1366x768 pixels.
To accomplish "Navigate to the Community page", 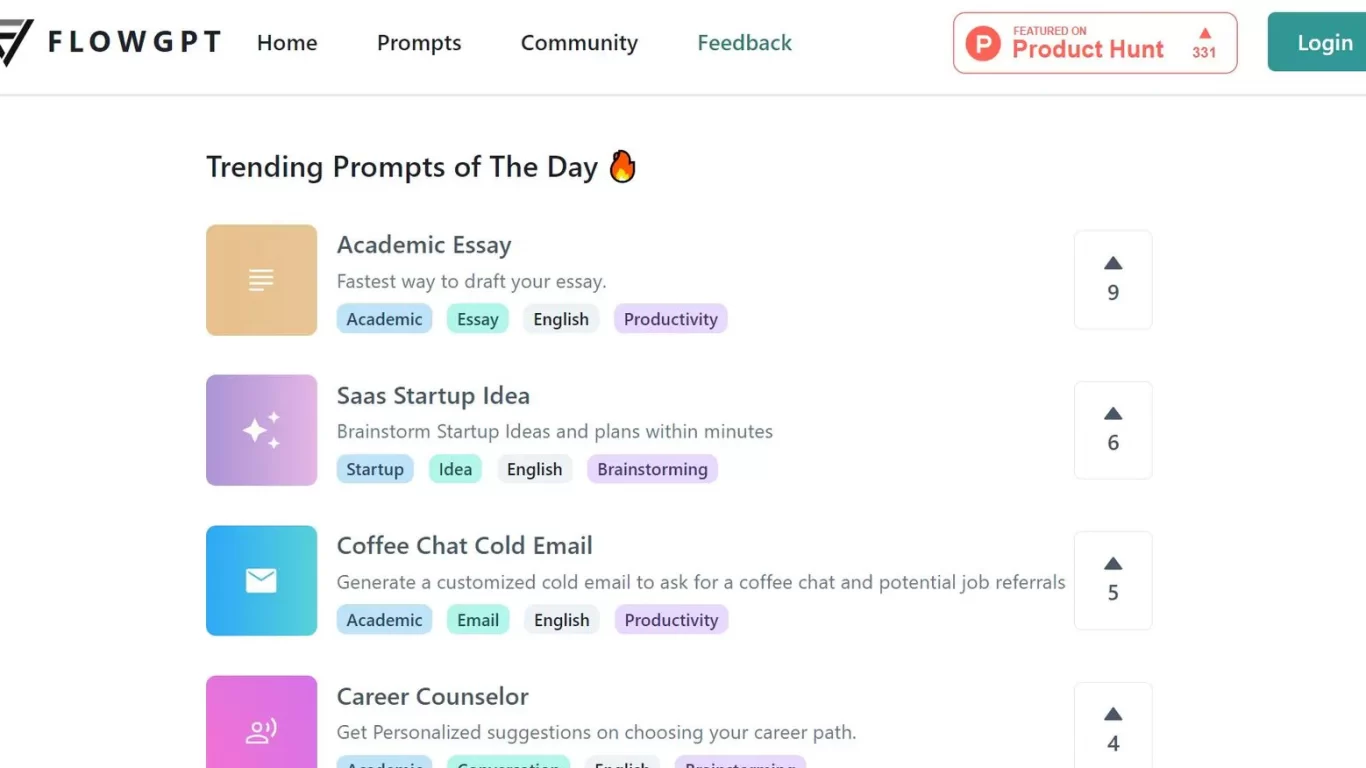I will [579, 43].
